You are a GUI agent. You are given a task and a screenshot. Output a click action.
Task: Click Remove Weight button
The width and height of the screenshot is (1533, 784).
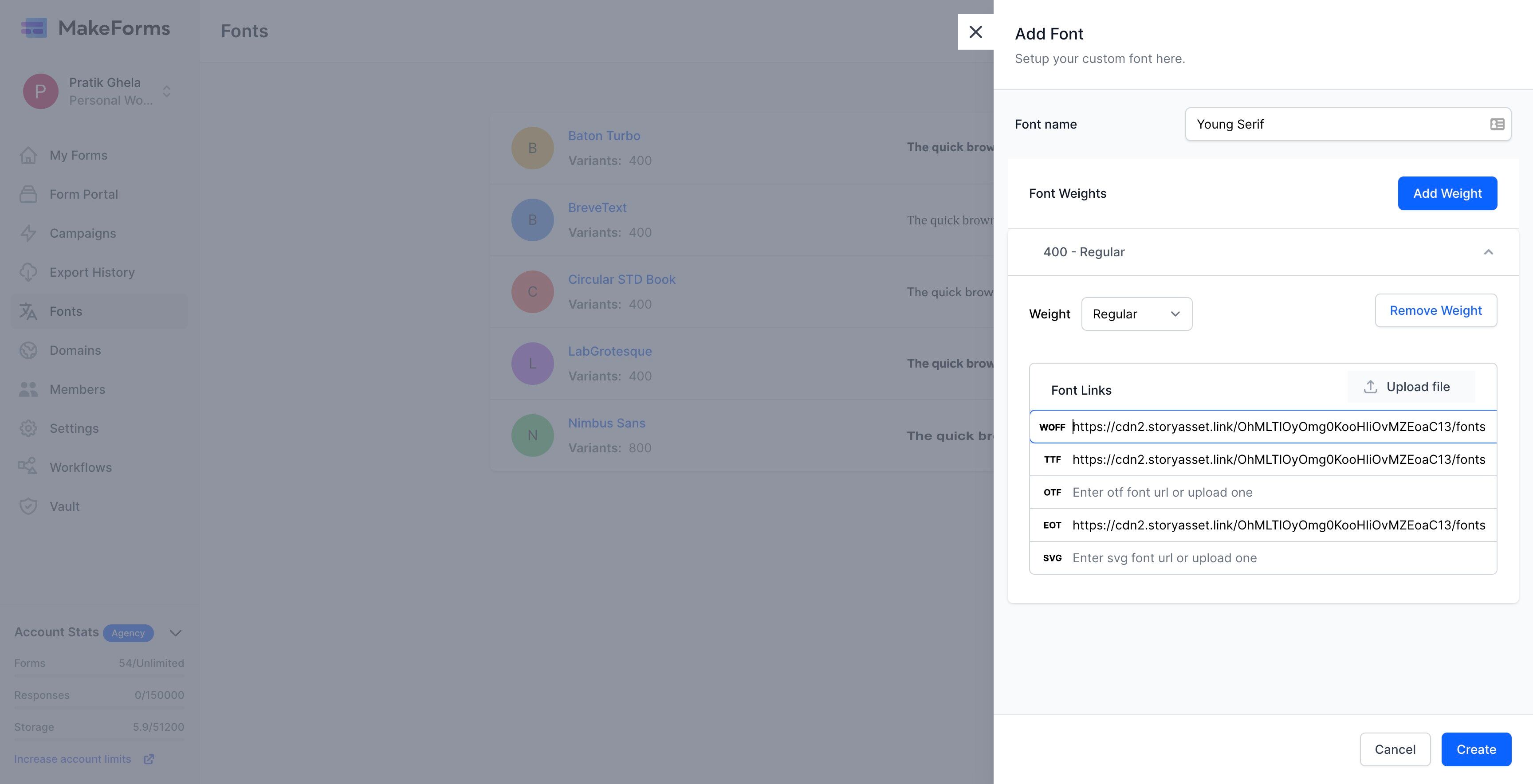(x=1435, y=310)
